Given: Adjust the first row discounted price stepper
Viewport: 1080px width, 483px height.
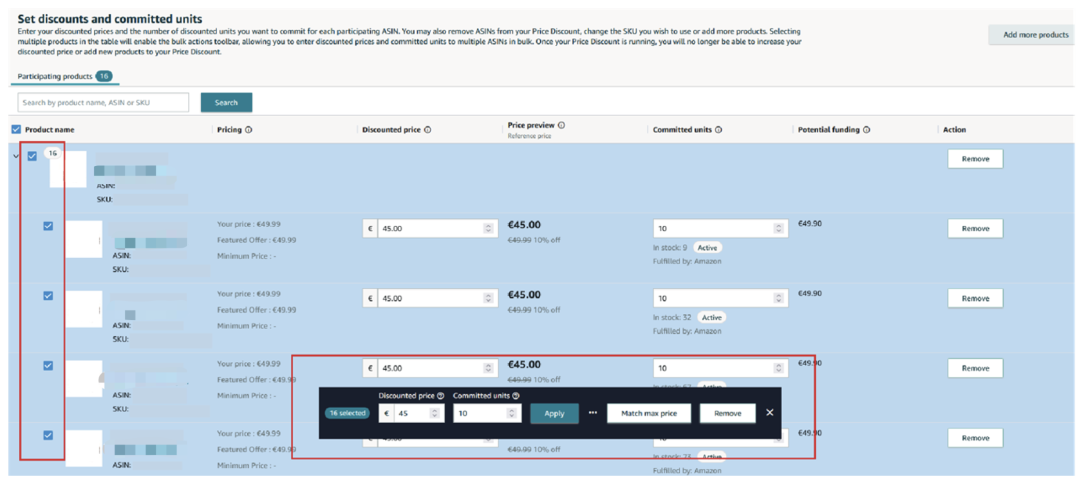Looking at the screenshot, I should click(488, 229).
